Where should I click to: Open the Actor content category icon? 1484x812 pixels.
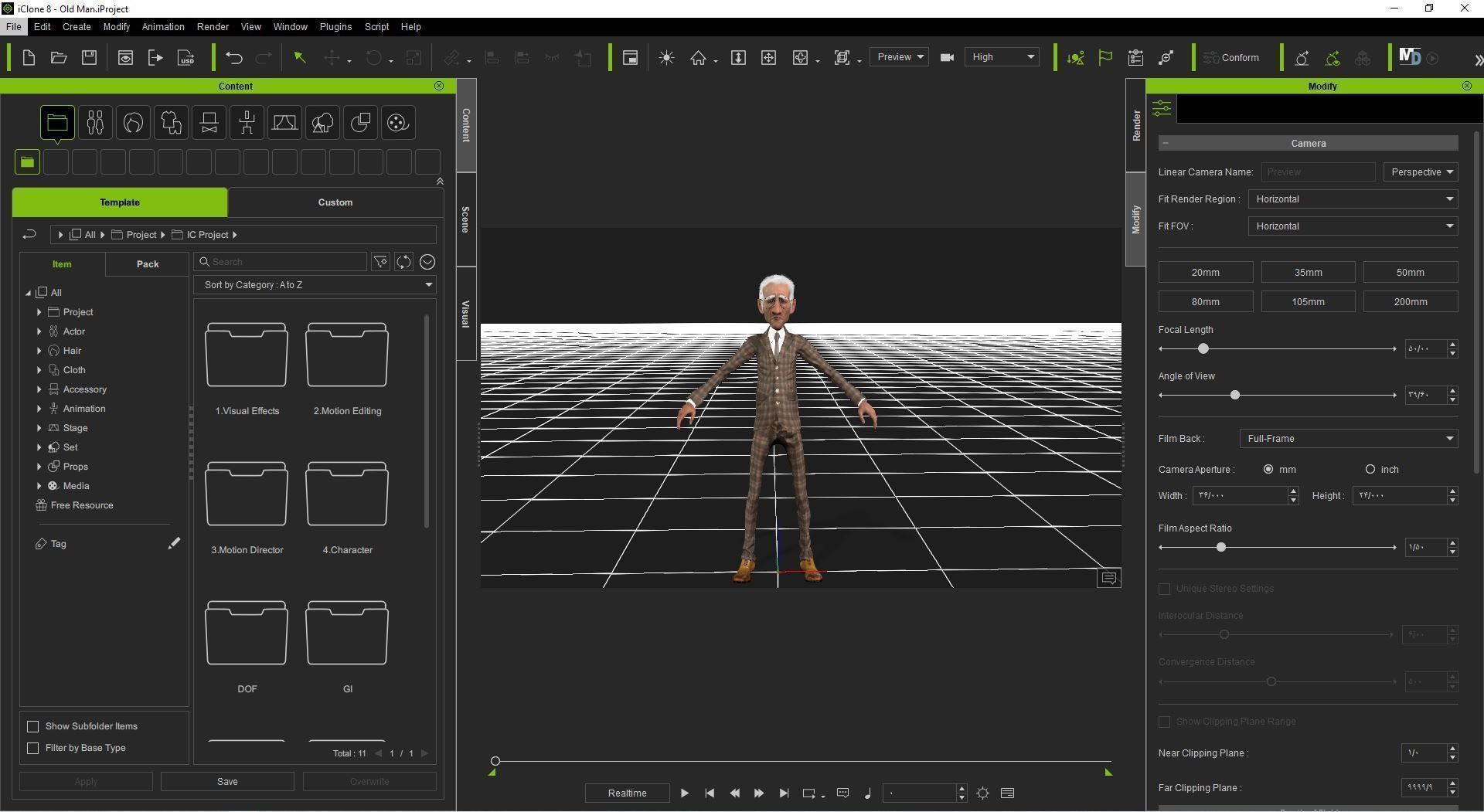point(95,122)
